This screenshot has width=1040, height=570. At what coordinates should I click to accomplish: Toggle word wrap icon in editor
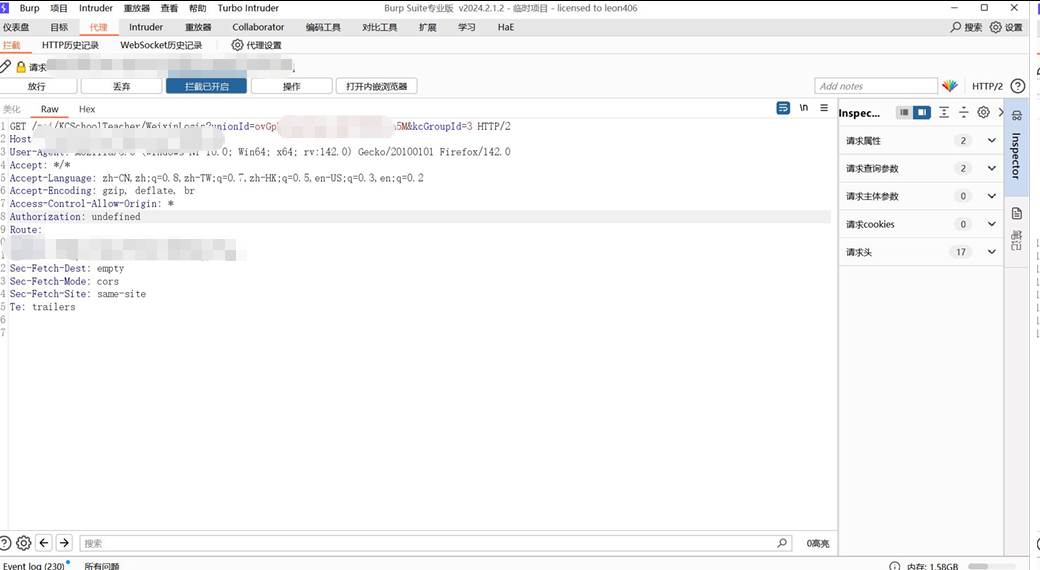pos(783,108)
